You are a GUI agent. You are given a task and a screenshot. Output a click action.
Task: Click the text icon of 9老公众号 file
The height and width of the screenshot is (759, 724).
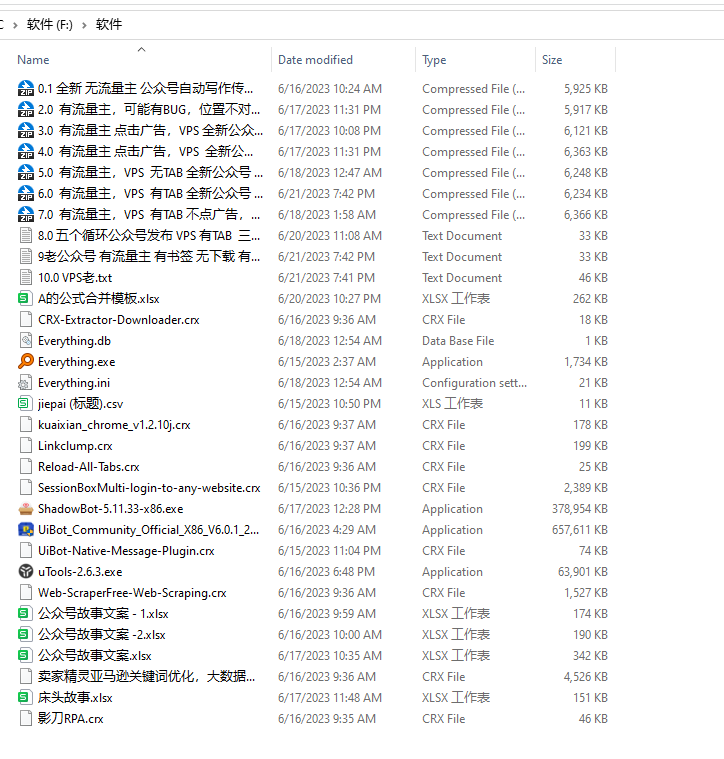pyautogui.click(x=26, y=257)
